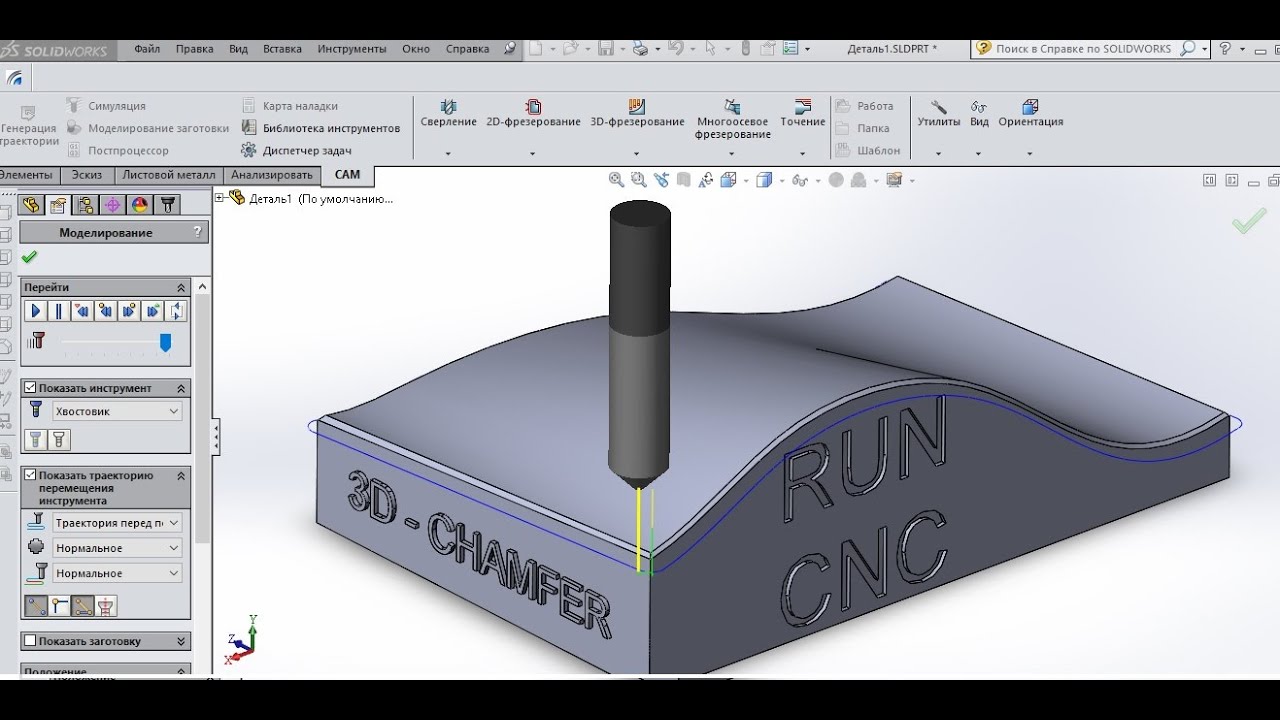The image size is (1280, 720).
Task: Expand the Показать заготовку section
Action: pyautogui.click(x=181, y=641)
